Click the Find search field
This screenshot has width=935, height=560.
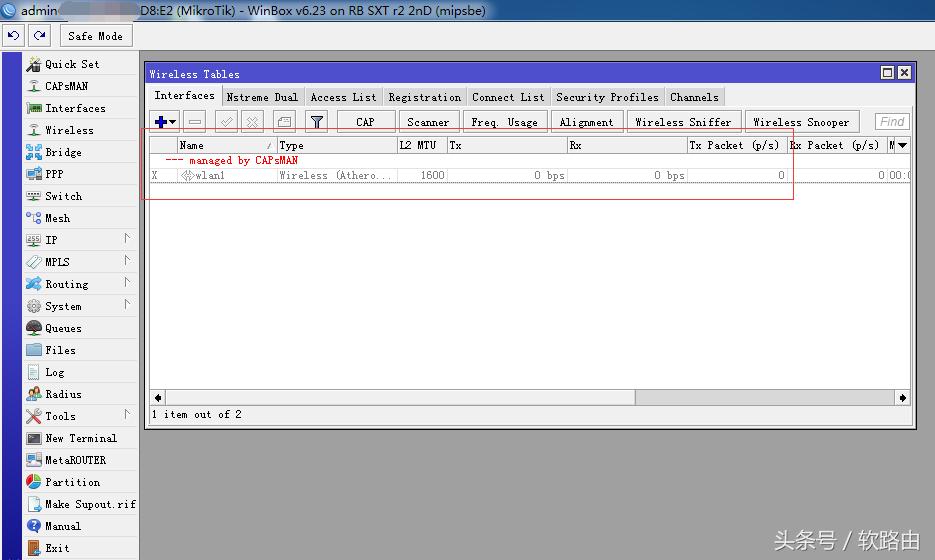(x=891, y=122)
